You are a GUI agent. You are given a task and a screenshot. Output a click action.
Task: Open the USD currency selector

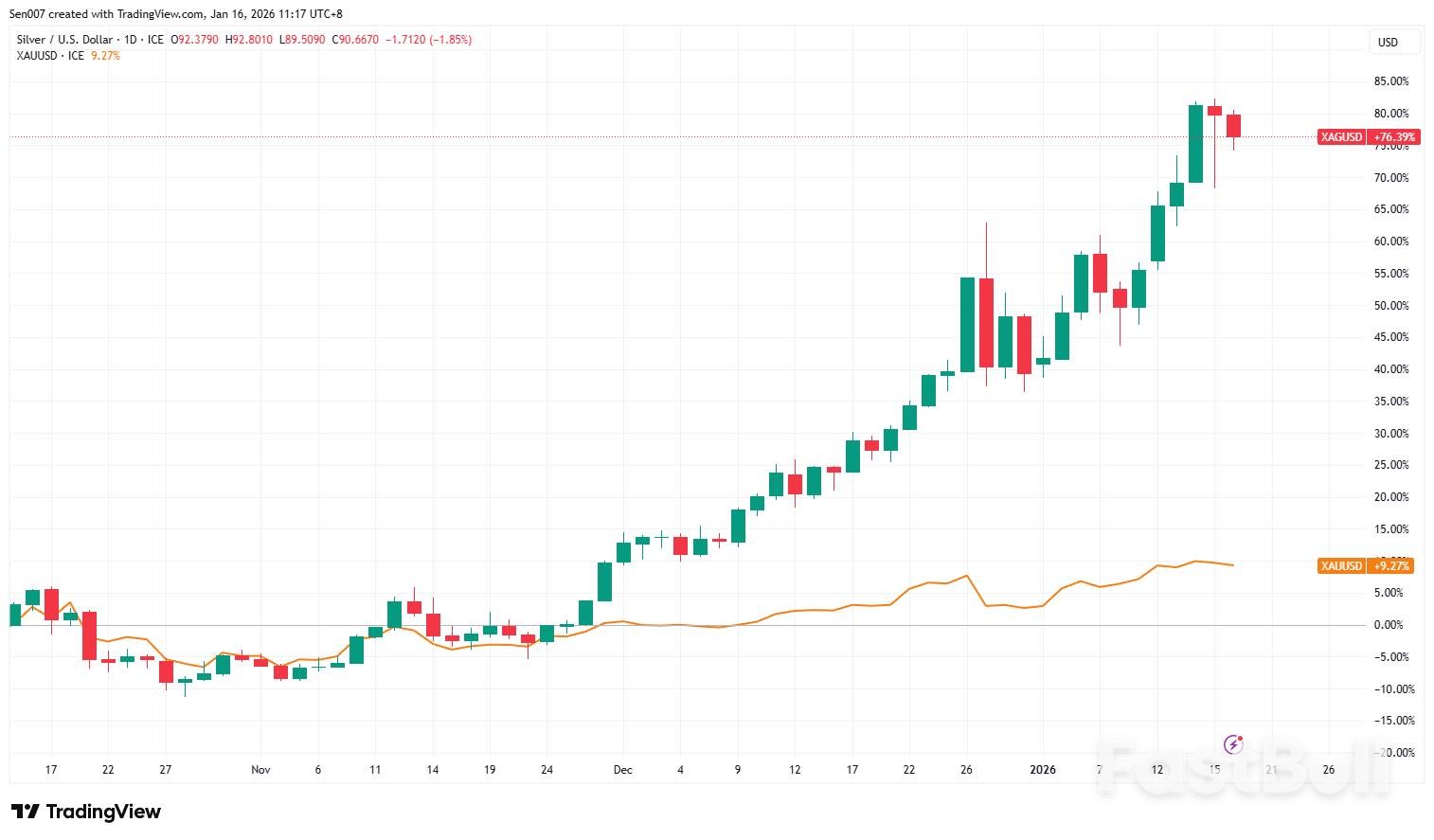click(1388, 43)
